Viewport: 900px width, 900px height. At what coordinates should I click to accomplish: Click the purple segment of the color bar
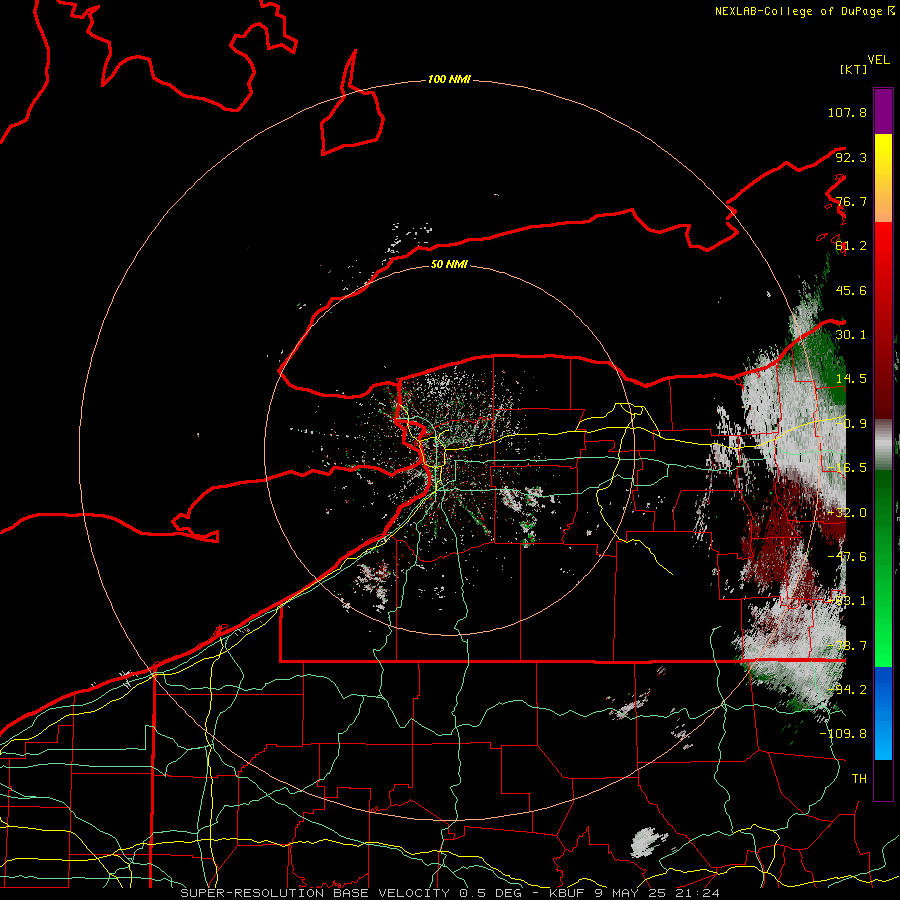point(883,111)
